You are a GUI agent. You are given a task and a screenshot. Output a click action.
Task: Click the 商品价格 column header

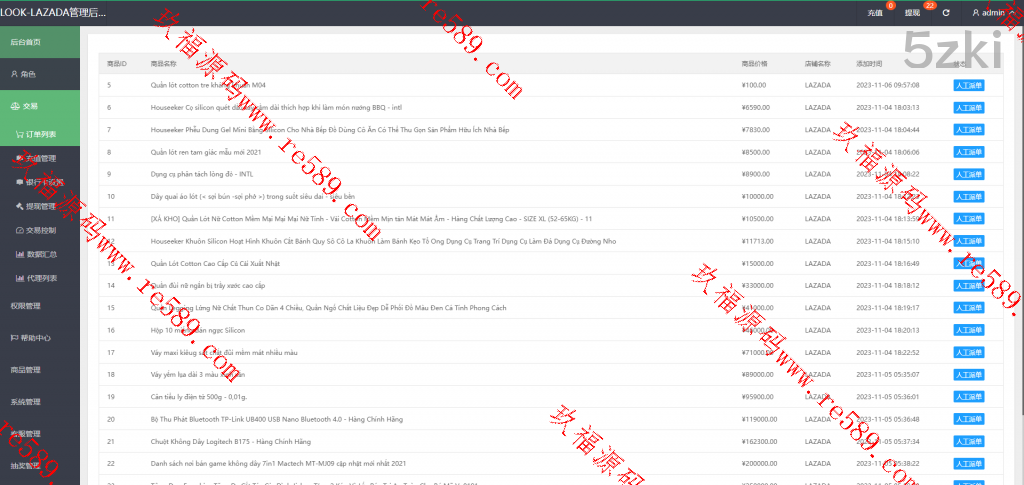click(754, 63)
